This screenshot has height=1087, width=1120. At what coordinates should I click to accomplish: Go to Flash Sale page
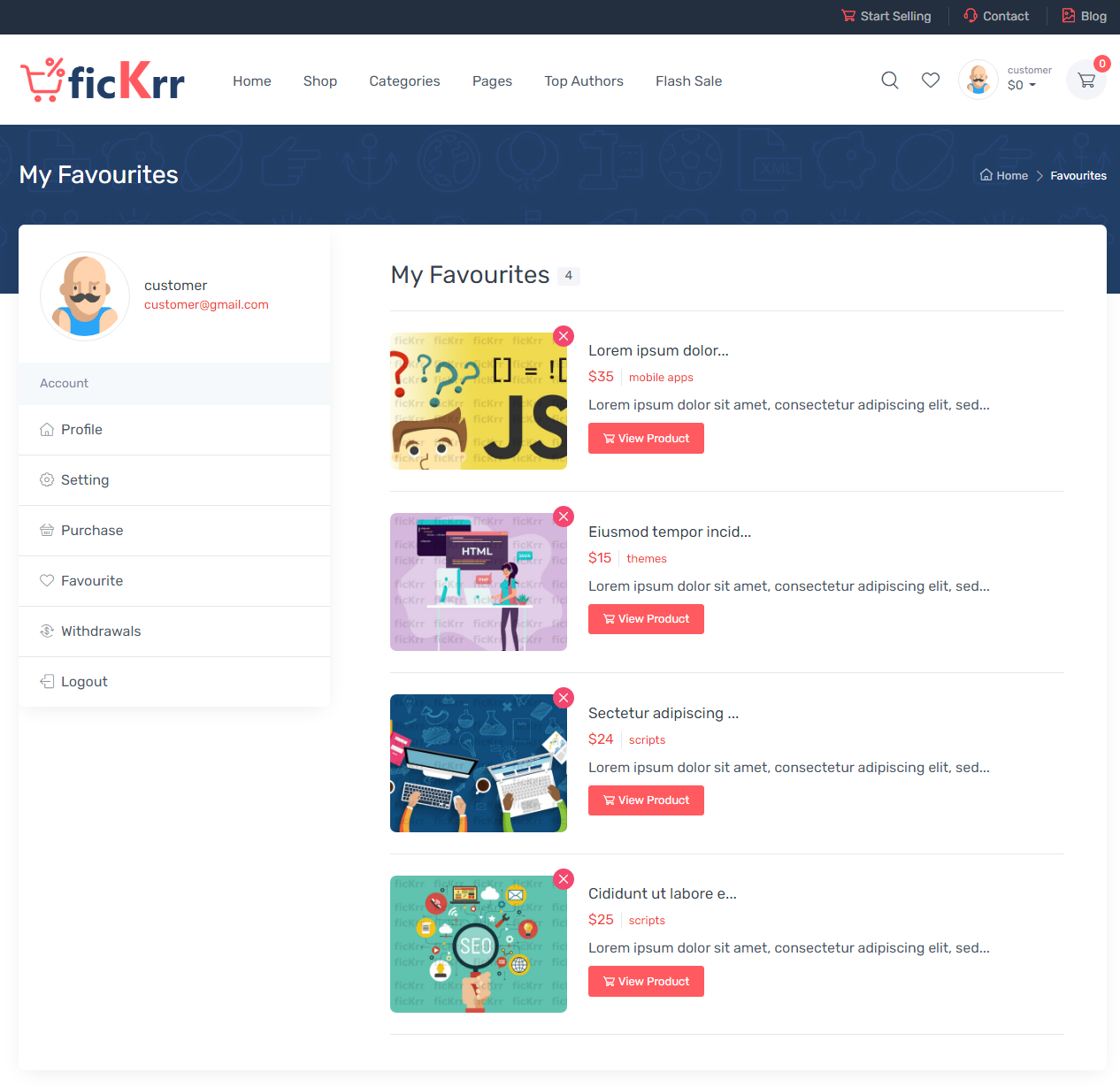pos(688,81)
